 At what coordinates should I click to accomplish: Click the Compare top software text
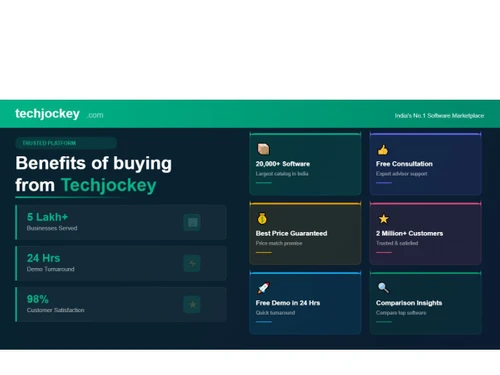pos(401,313)
